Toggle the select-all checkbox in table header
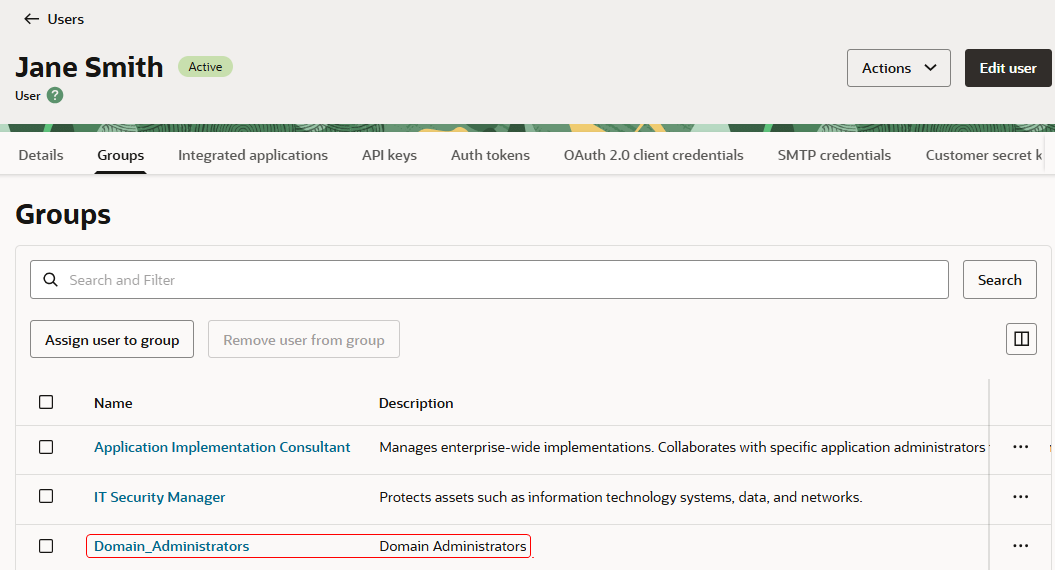 point(46,402)
